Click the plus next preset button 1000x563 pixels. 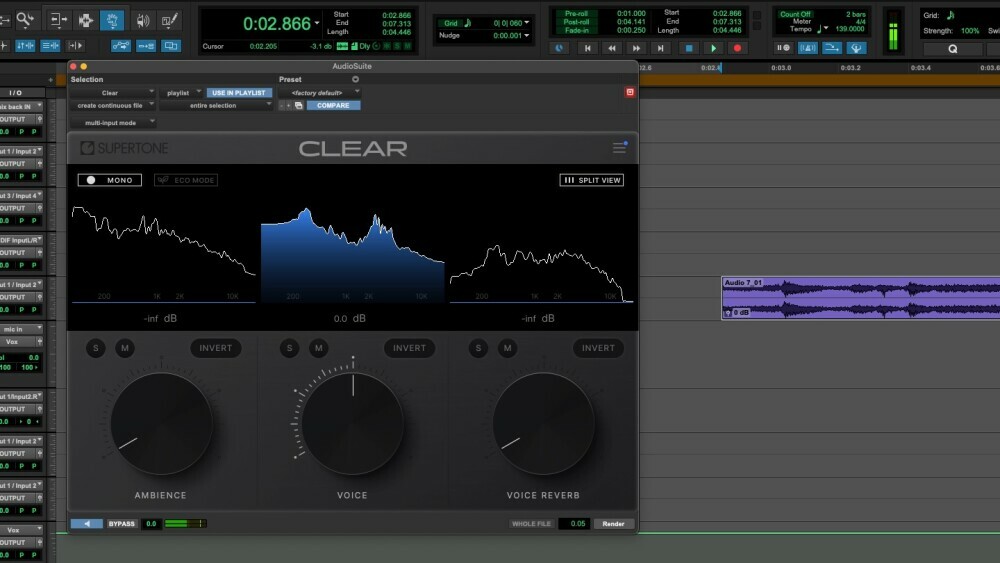coord(289,105)
